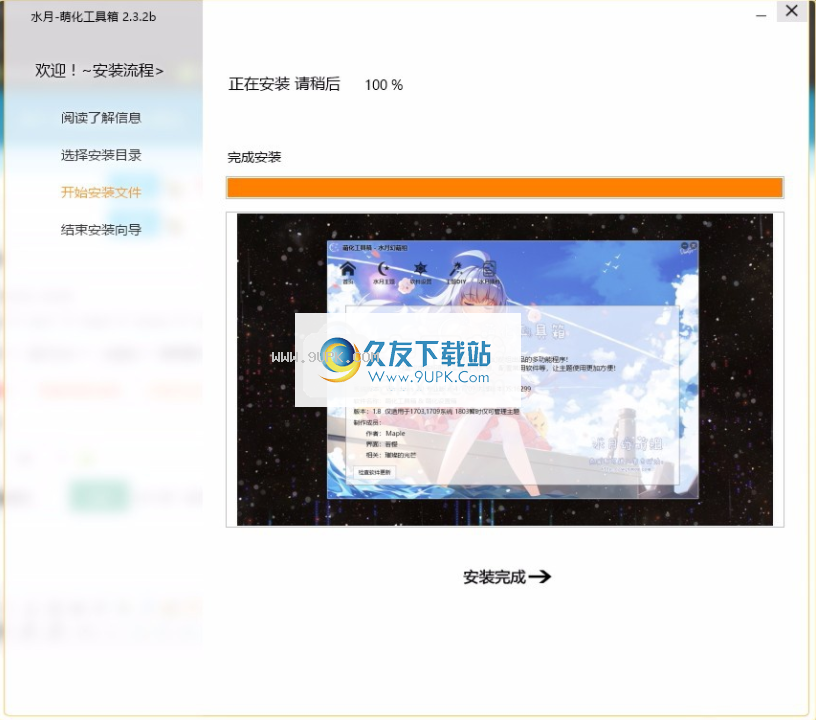This screenshot has height=720, width=816.
Task: Click the preview screenshot thumbnail
Action: pos(505,369)
